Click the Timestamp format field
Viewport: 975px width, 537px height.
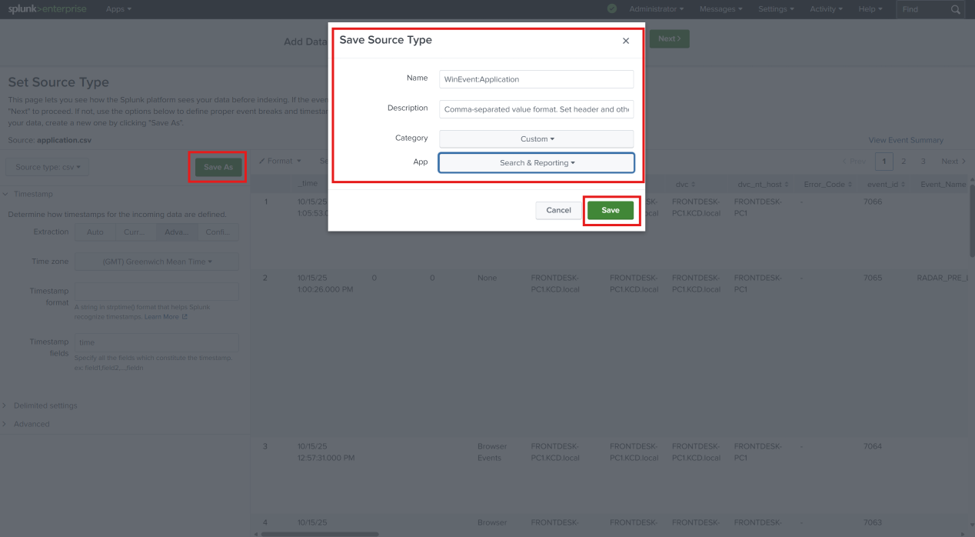click(x=157, y=291)
